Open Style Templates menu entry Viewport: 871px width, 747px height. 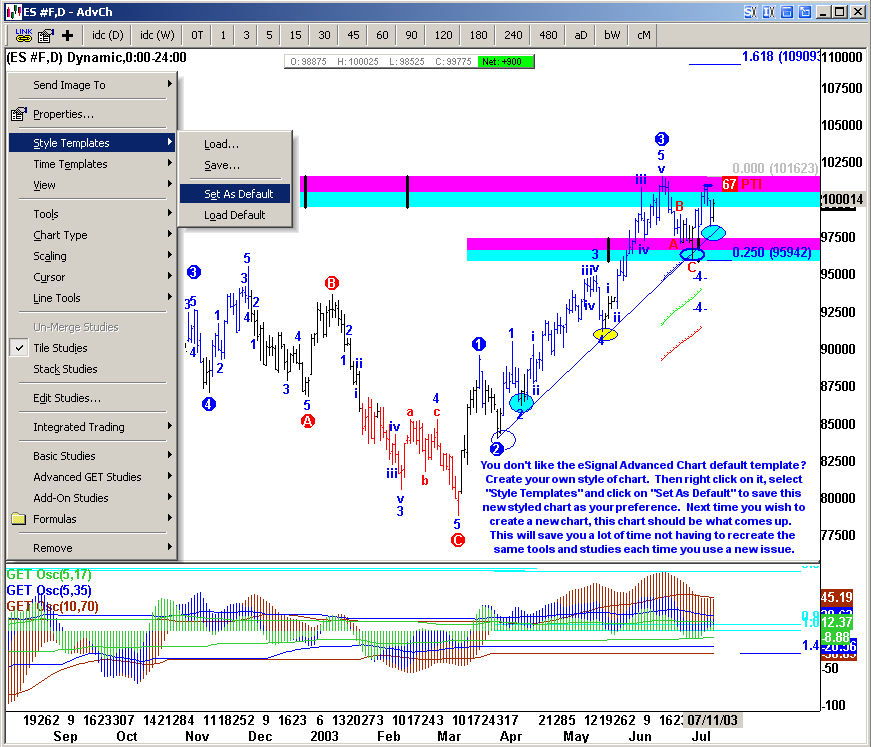click(x=92, y=143)
